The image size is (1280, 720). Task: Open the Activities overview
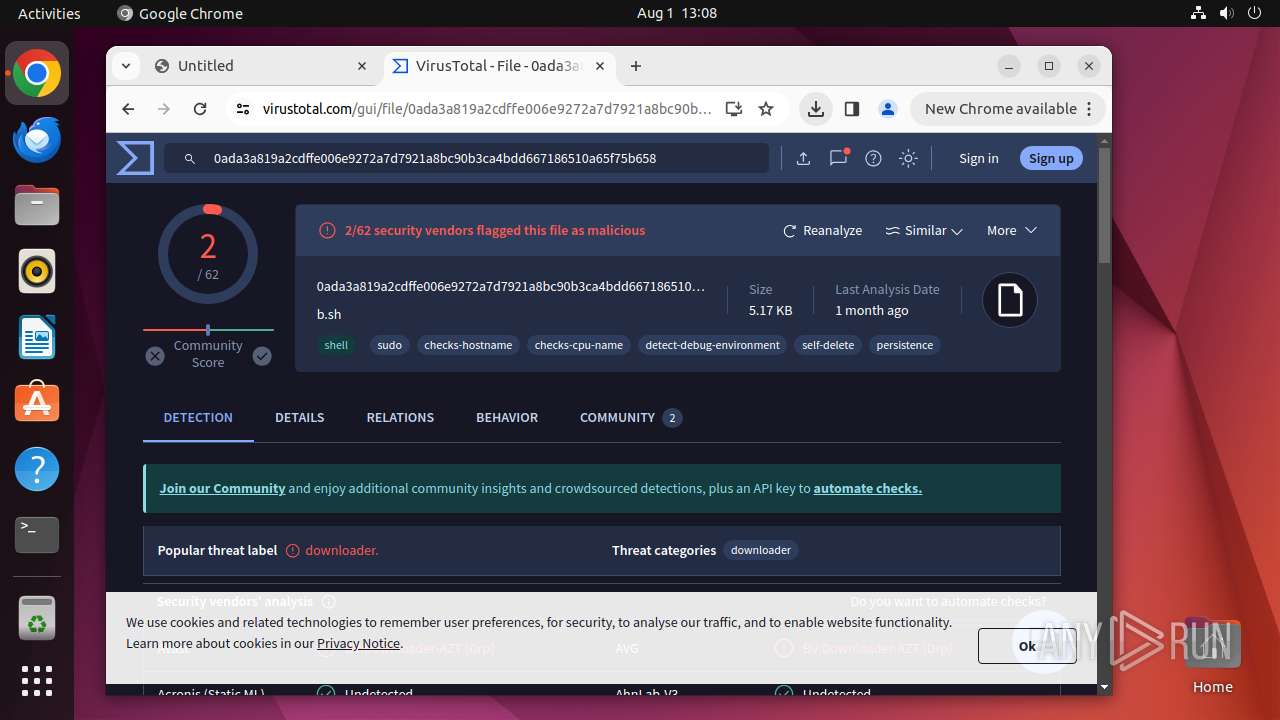[49, 13]
